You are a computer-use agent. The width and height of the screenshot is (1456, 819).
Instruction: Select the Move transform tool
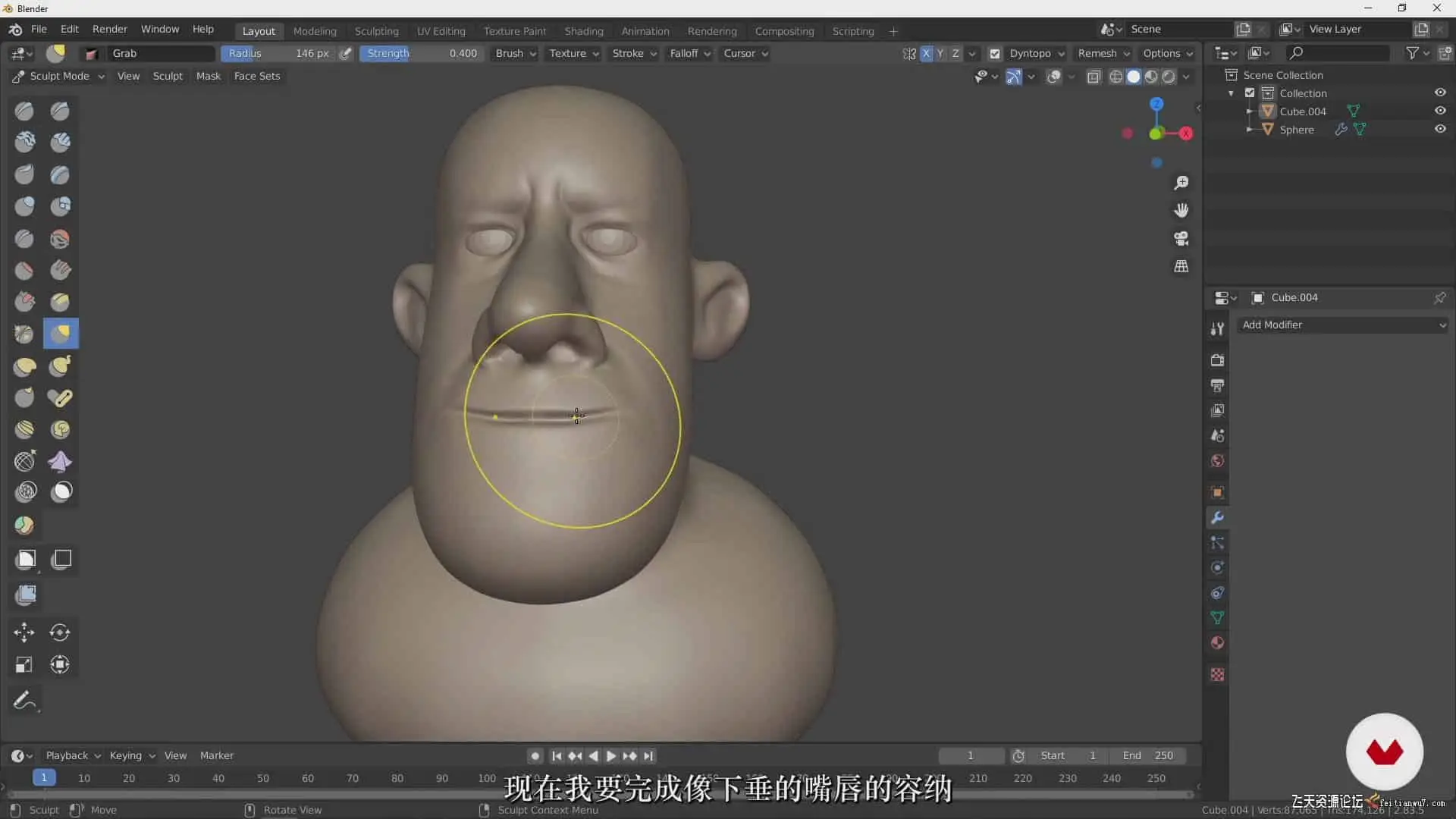coord(24,632)
